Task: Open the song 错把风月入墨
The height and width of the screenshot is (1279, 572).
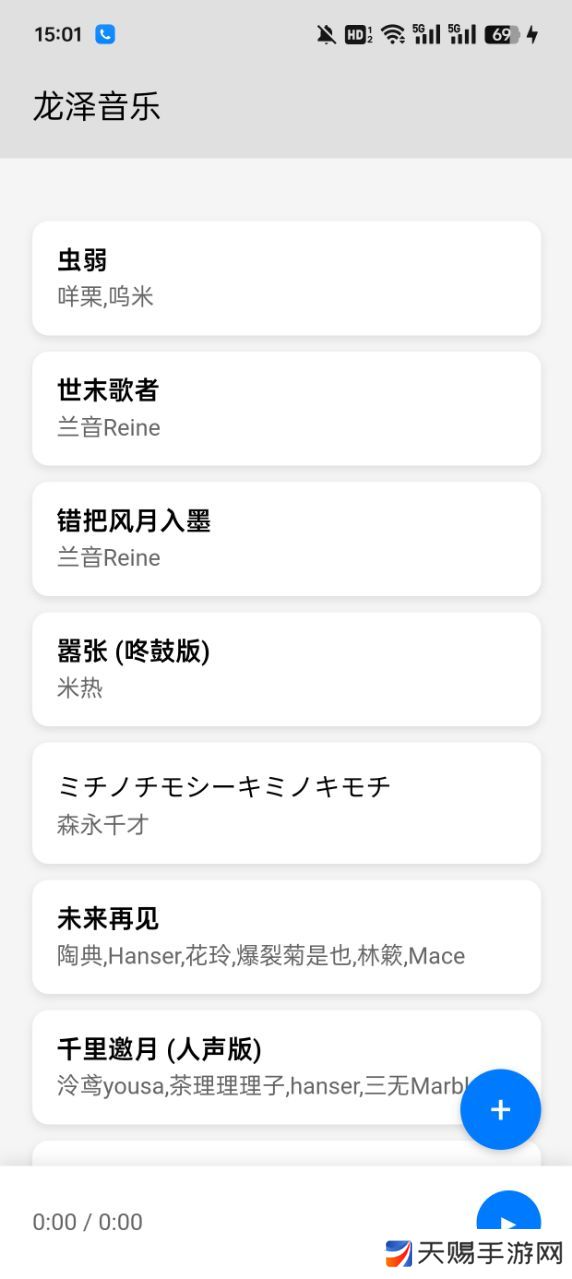Action: click(287, 539)
